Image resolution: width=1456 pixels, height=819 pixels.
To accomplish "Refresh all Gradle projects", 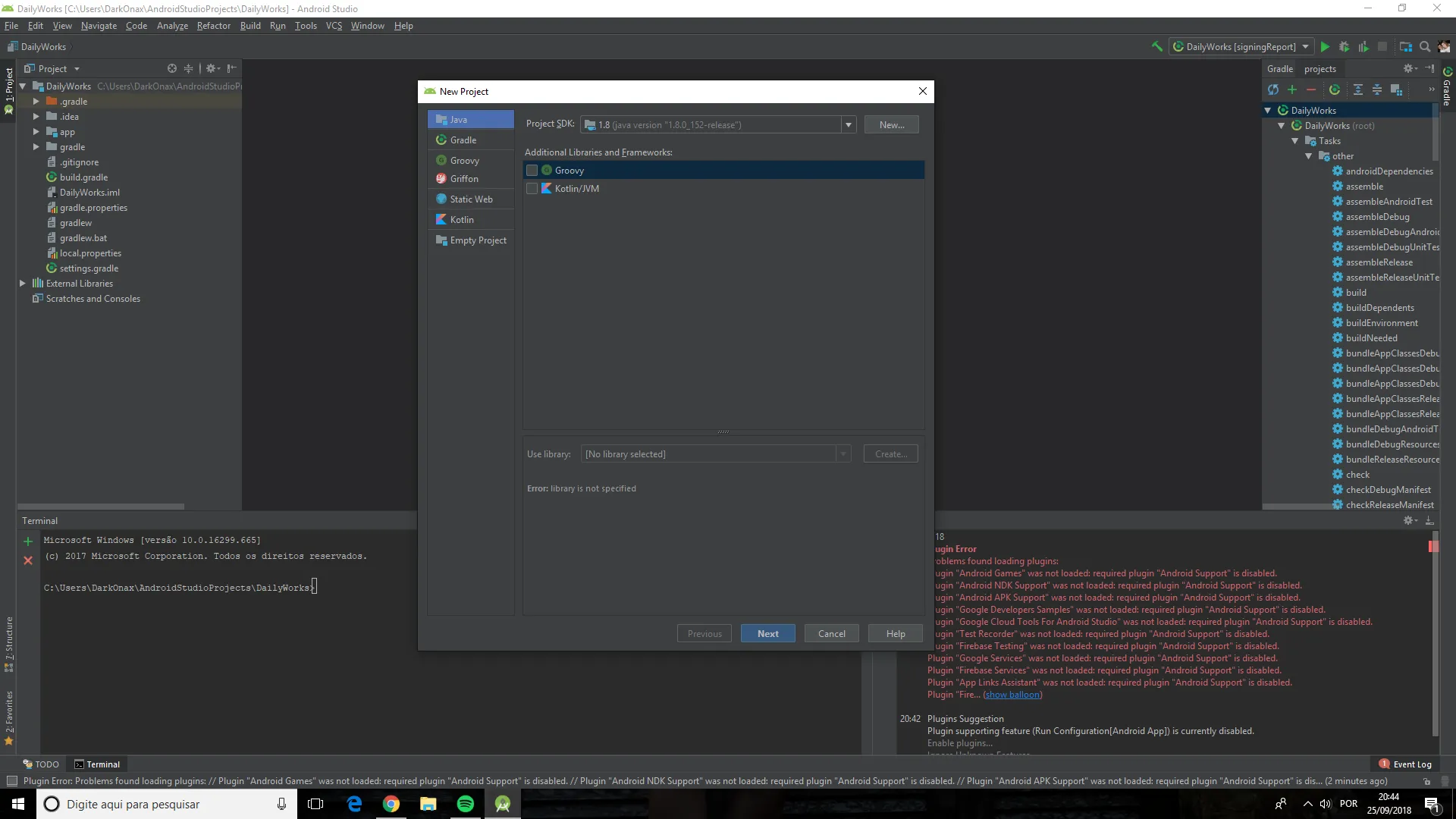I will (x=1273, y=89).
